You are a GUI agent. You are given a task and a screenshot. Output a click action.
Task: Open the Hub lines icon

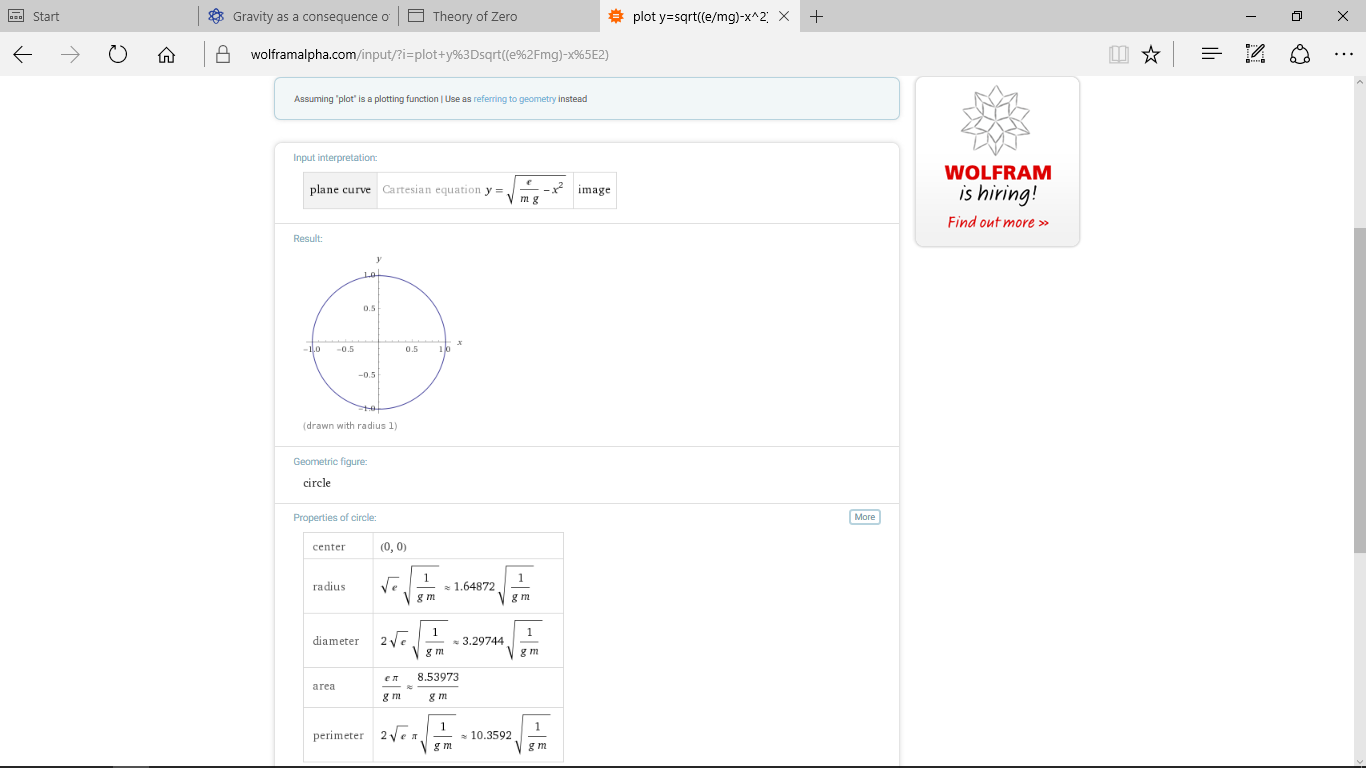[x=1211, y=55]
